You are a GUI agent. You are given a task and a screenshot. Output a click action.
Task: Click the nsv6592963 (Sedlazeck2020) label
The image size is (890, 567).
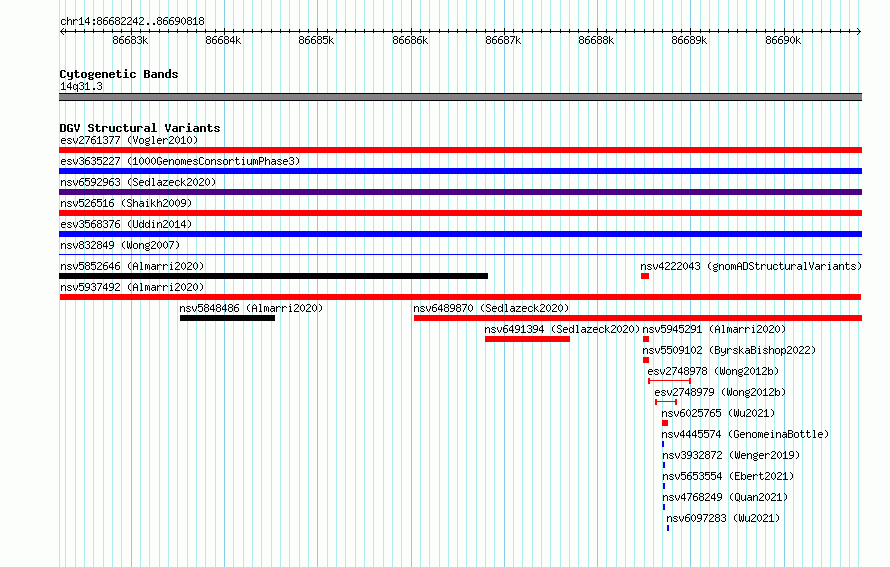(138, 182)
